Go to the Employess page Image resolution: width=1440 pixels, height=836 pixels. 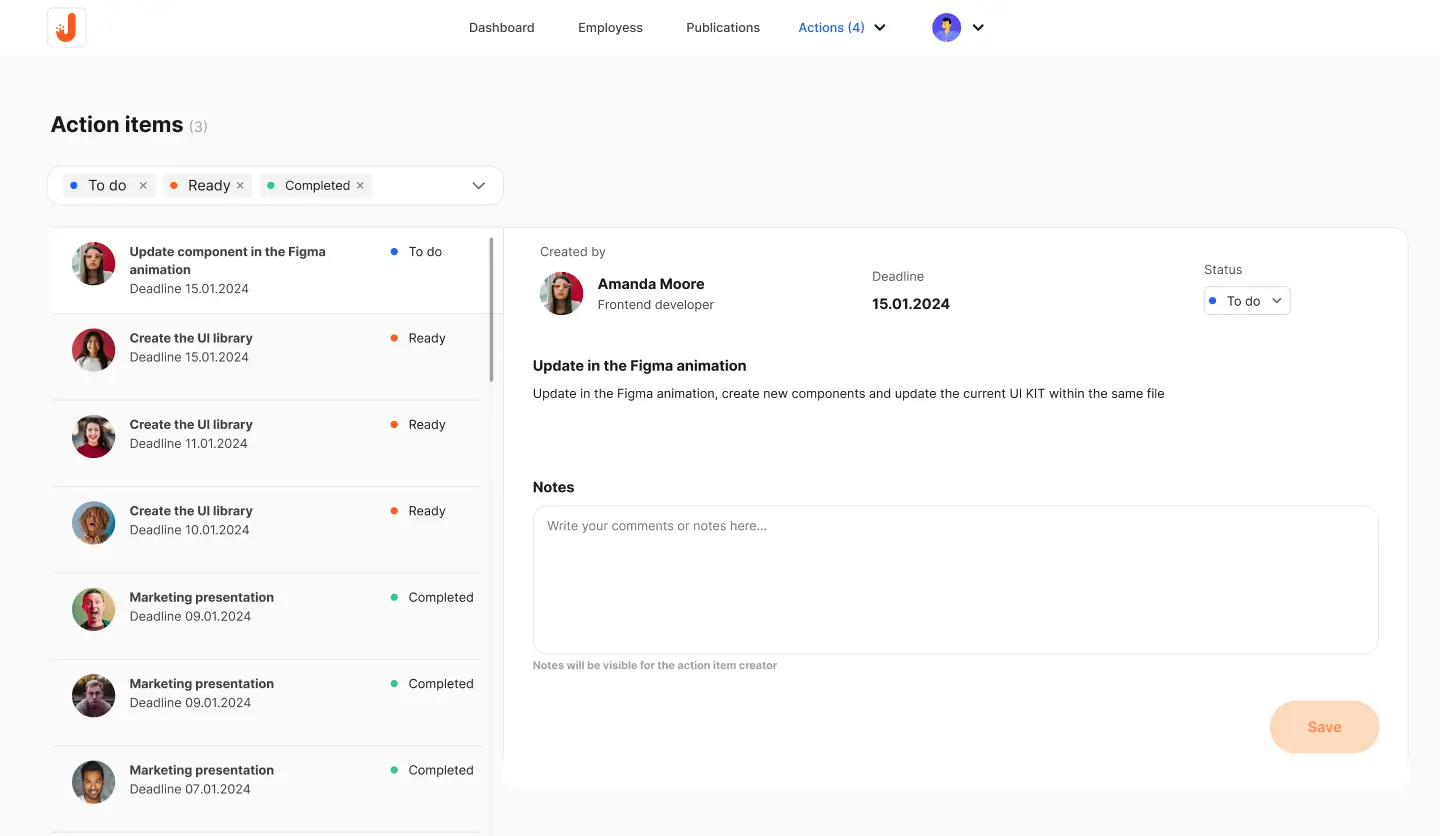pos(609,27)
